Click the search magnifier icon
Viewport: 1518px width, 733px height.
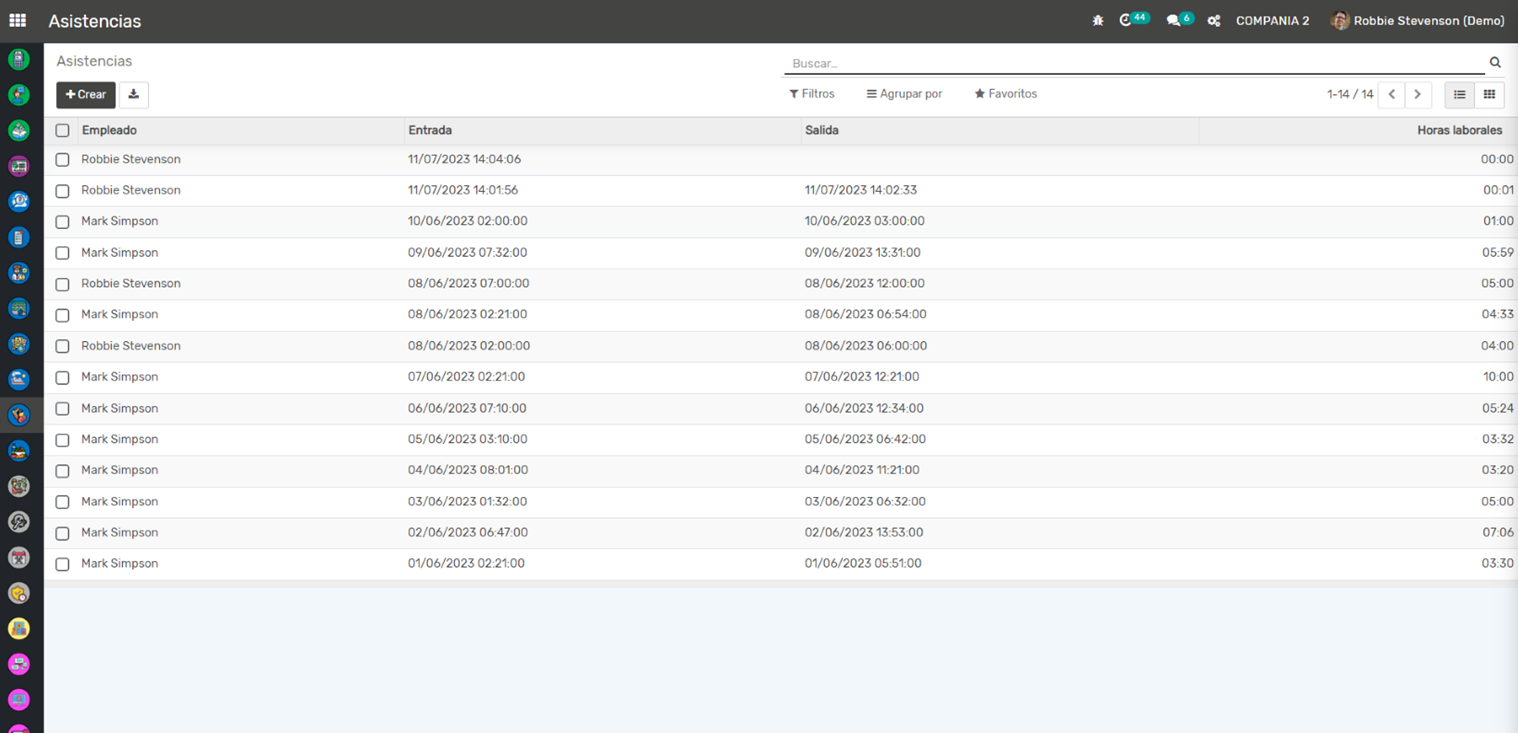click(1495, 62)
